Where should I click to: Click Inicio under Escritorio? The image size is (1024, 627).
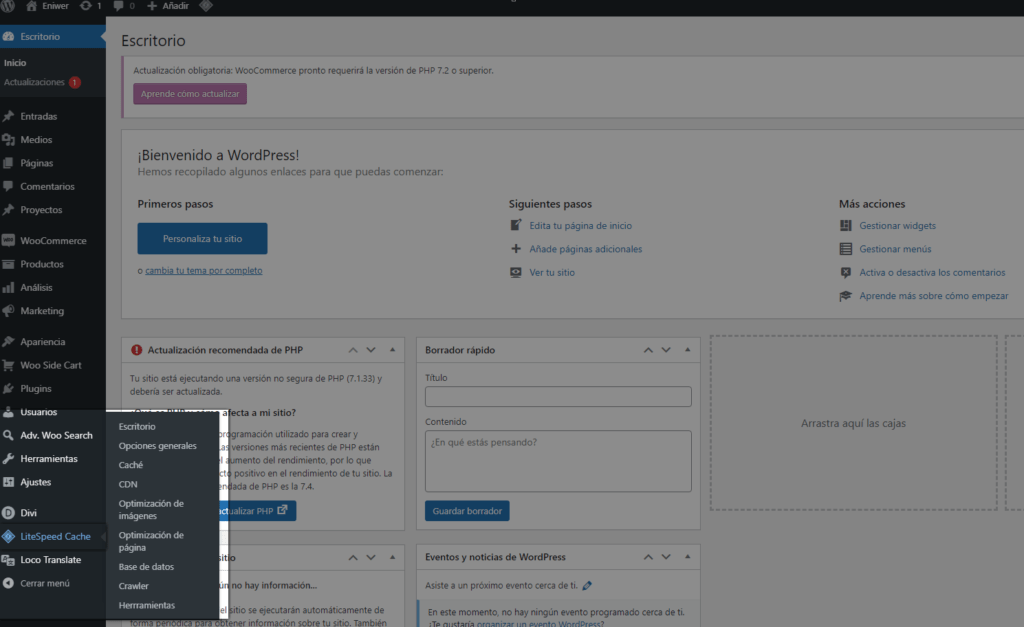(15, 63)
